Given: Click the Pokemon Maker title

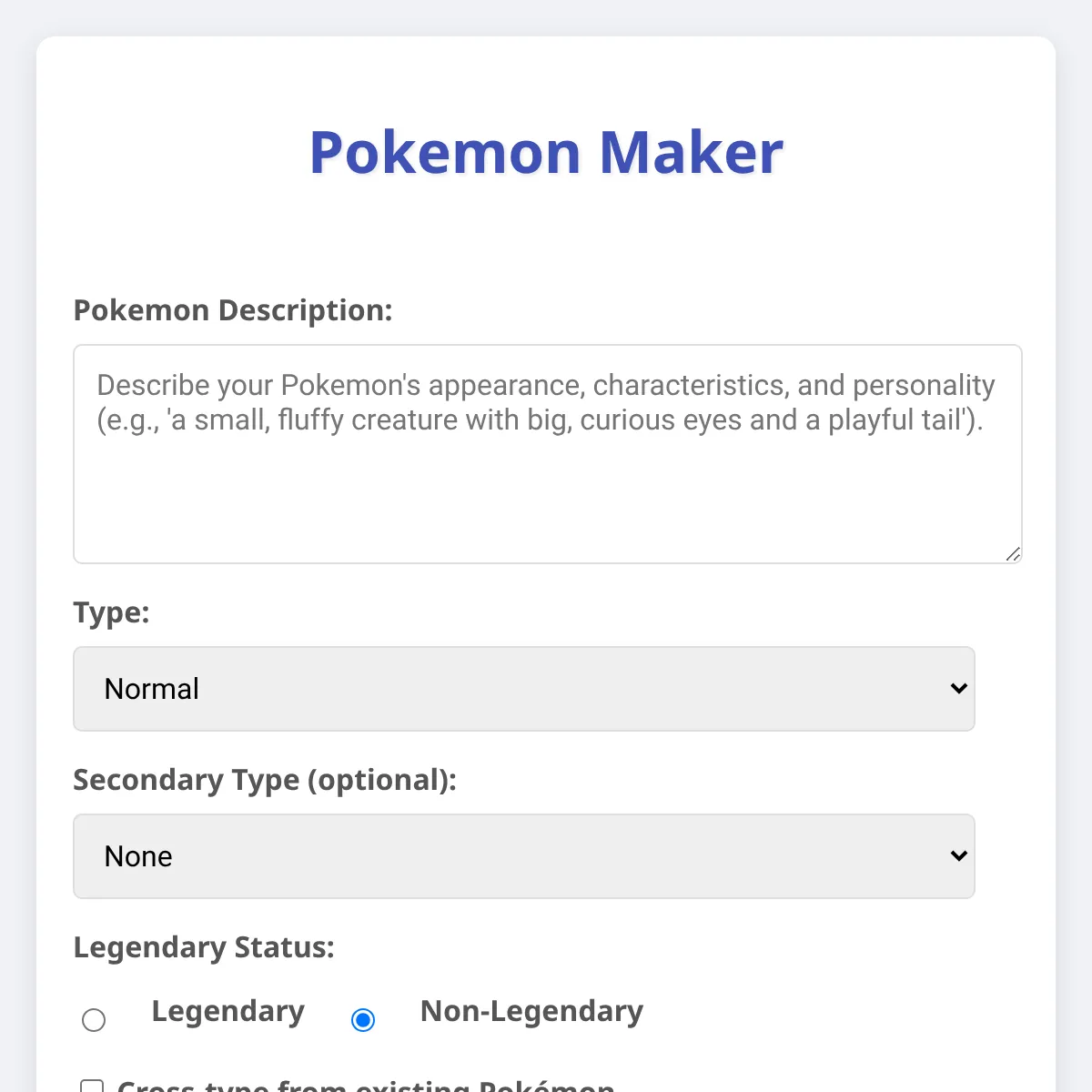Looking at the screenshot, I should tap(546, 152).
